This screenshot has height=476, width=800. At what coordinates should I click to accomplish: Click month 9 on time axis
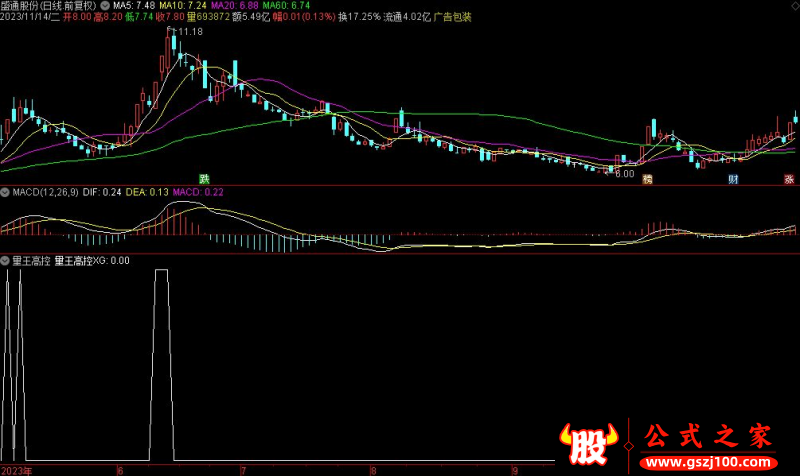pyautogui.click(x=515, y=471)
